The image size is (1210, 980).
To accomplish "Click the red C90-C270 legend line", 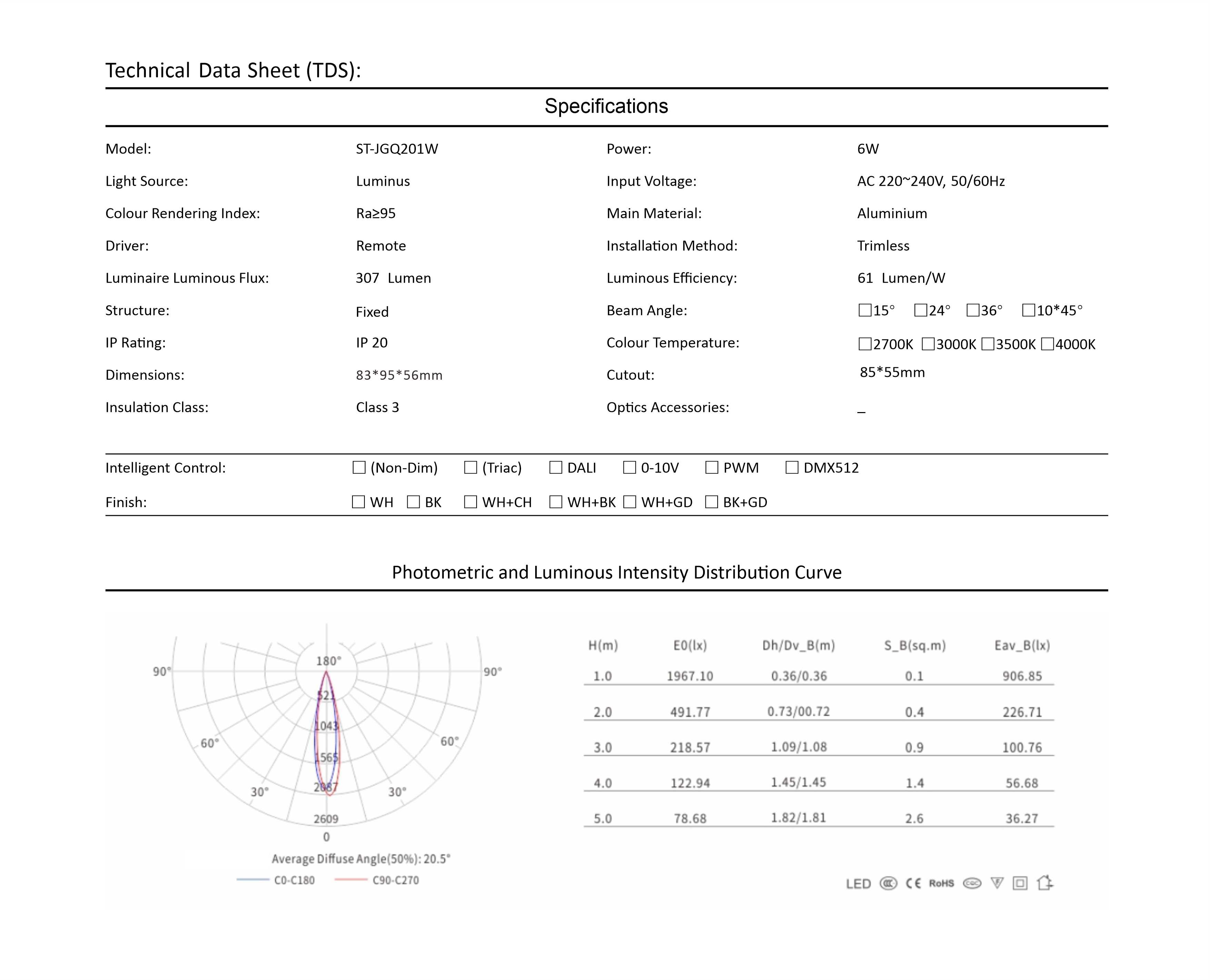I will (x=351, y=880).
